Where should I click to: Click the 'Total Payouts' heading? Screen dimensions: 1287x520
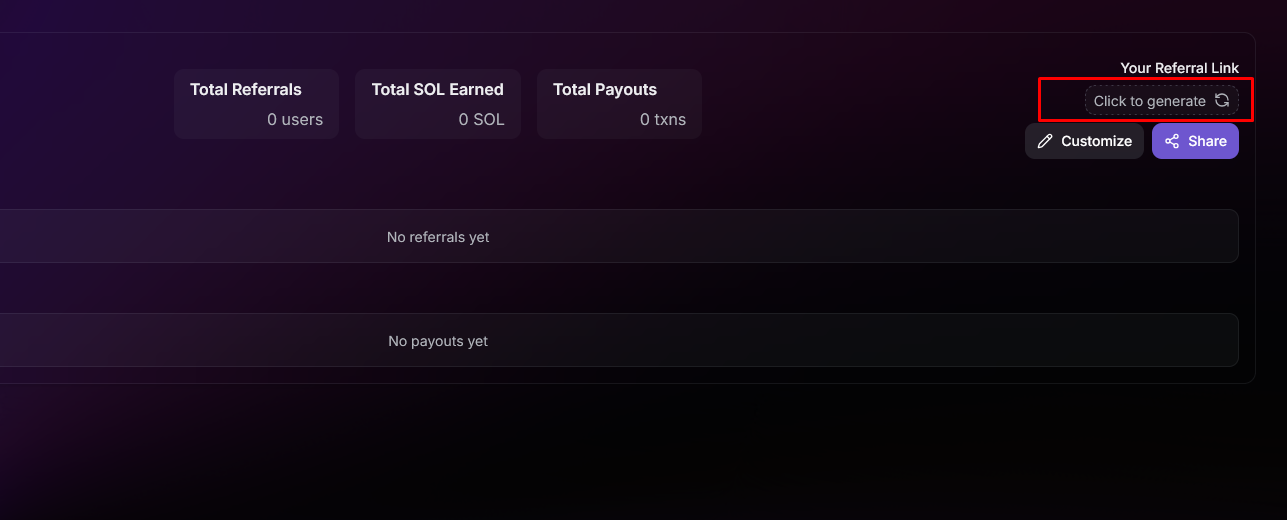pos(605,89)
